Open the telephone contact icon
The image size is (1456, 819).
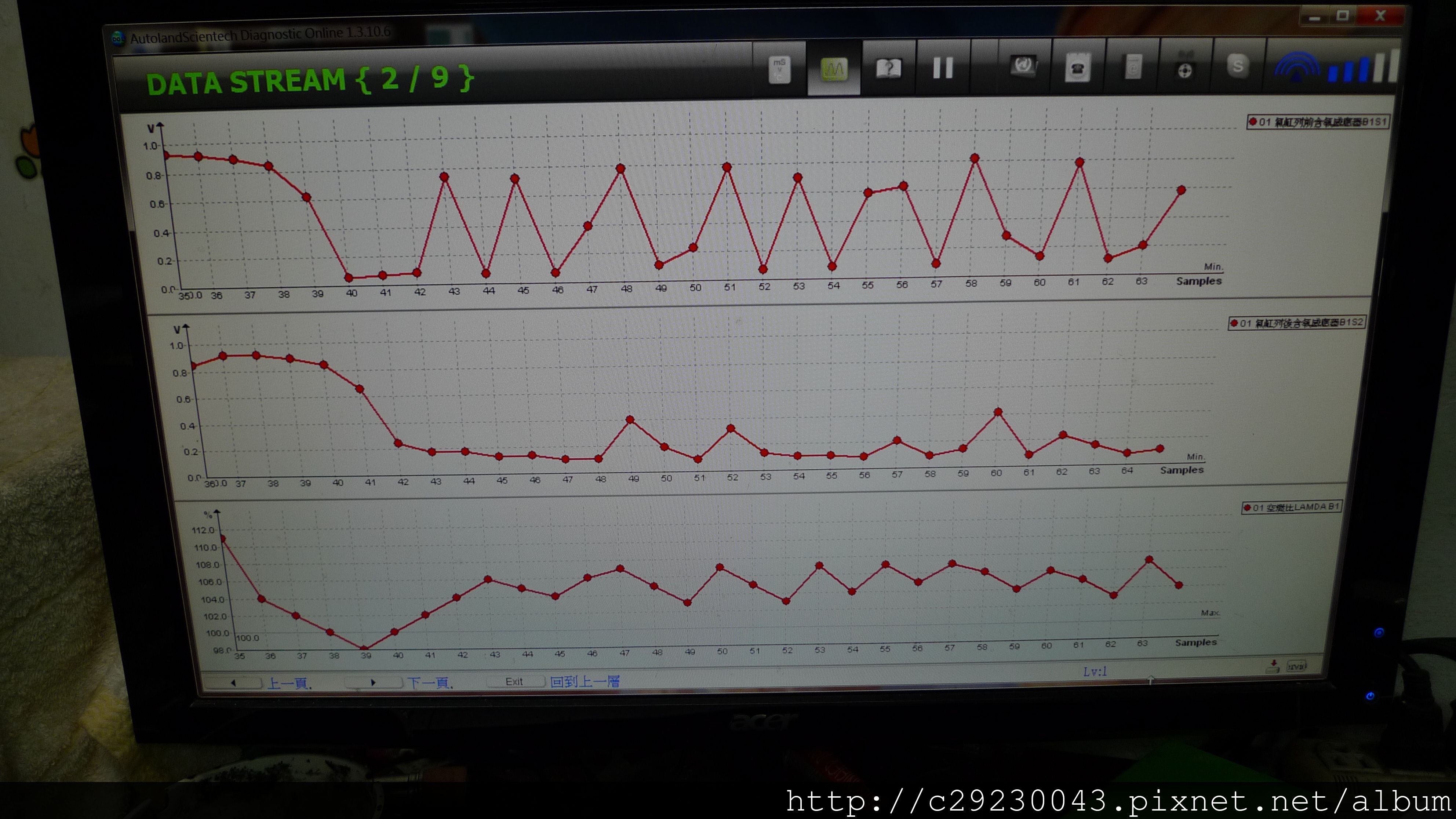pyautogui.click(x=1077, y=68)
